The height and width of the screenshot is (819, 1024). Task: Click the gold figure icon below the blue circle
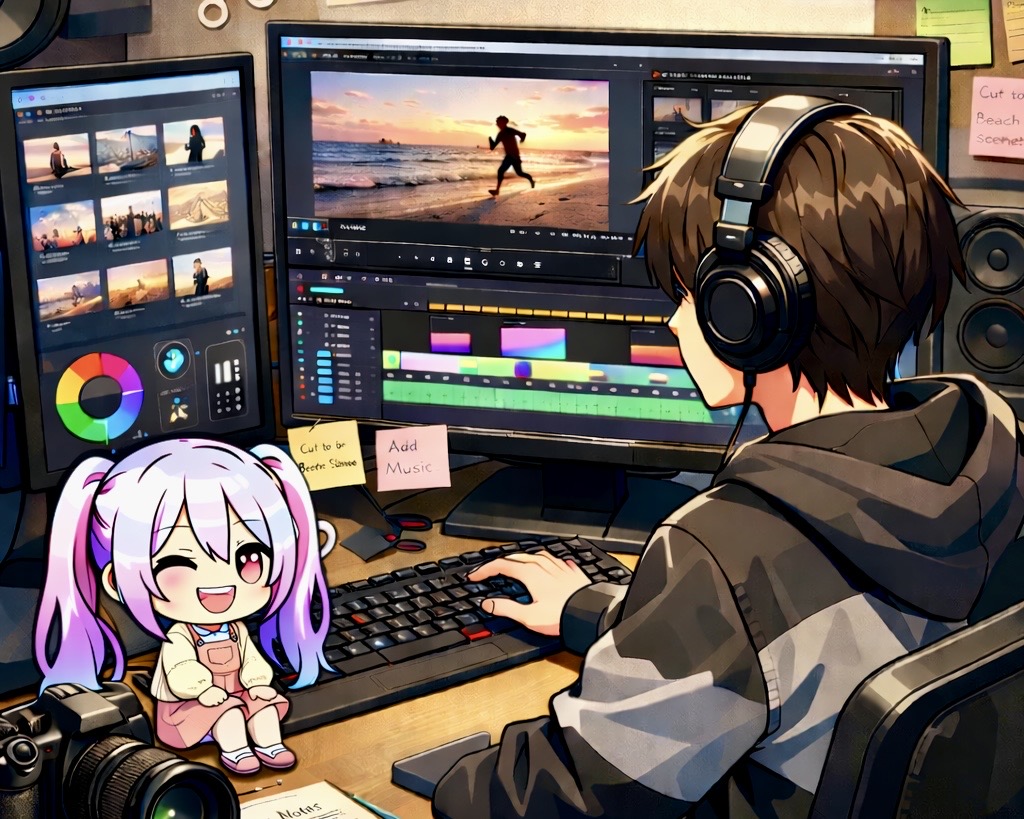pos(178,410)
